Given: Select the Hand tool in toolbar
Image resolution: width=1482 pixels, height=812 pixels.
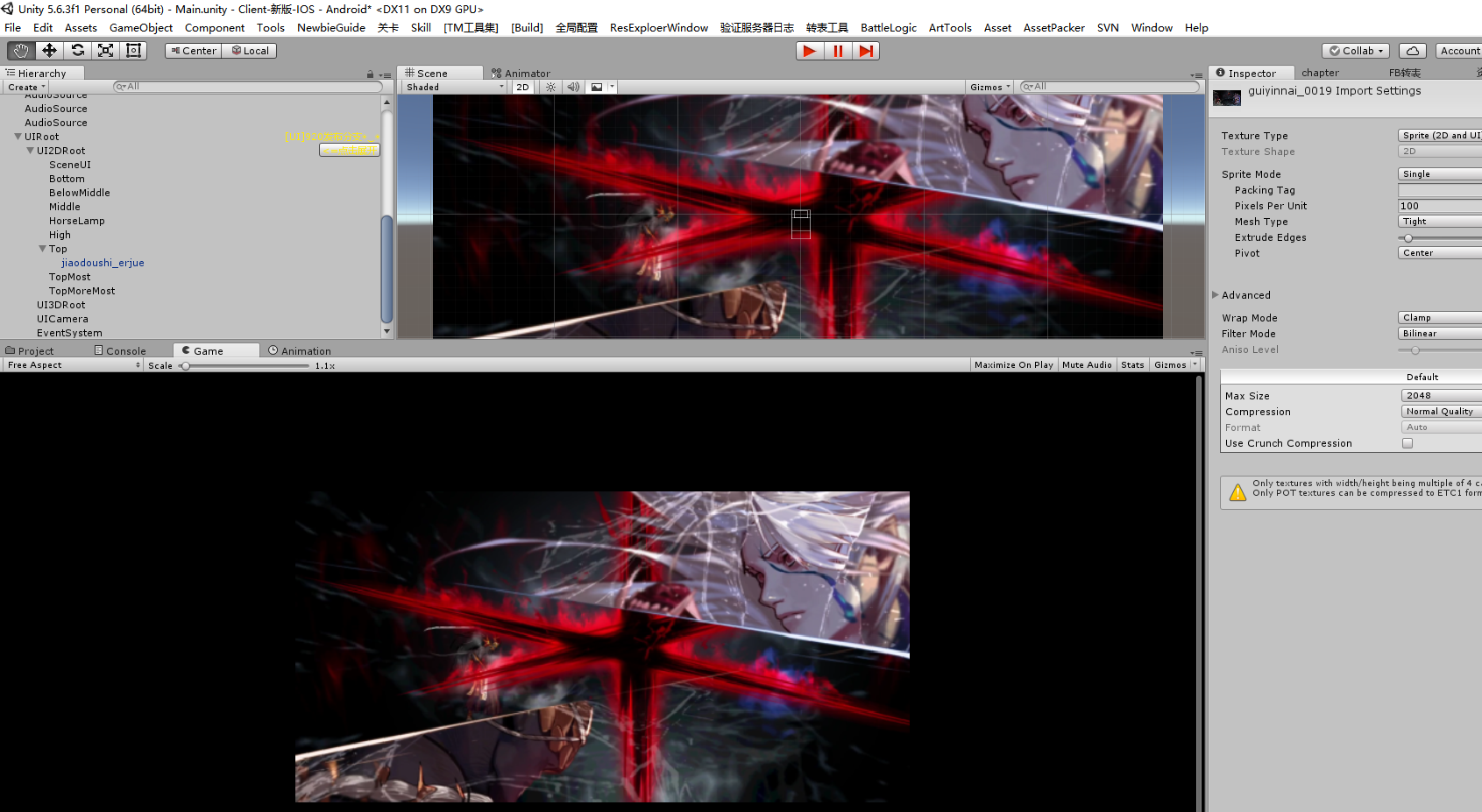Looking at the screenshot, I should (x=21, y=51).
